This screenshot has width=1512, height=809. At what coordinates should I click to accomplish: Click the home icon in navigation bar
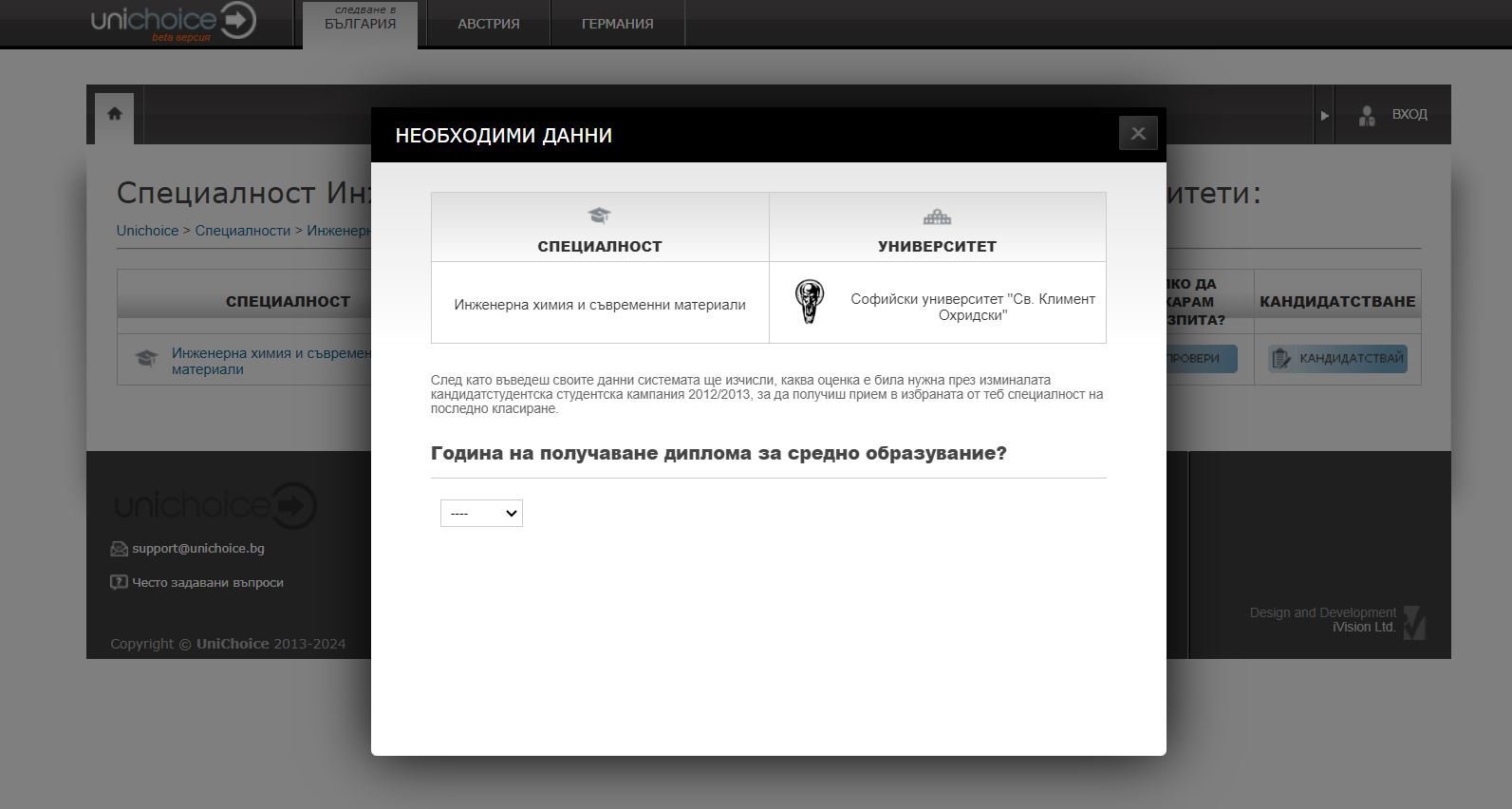[115, 114]
